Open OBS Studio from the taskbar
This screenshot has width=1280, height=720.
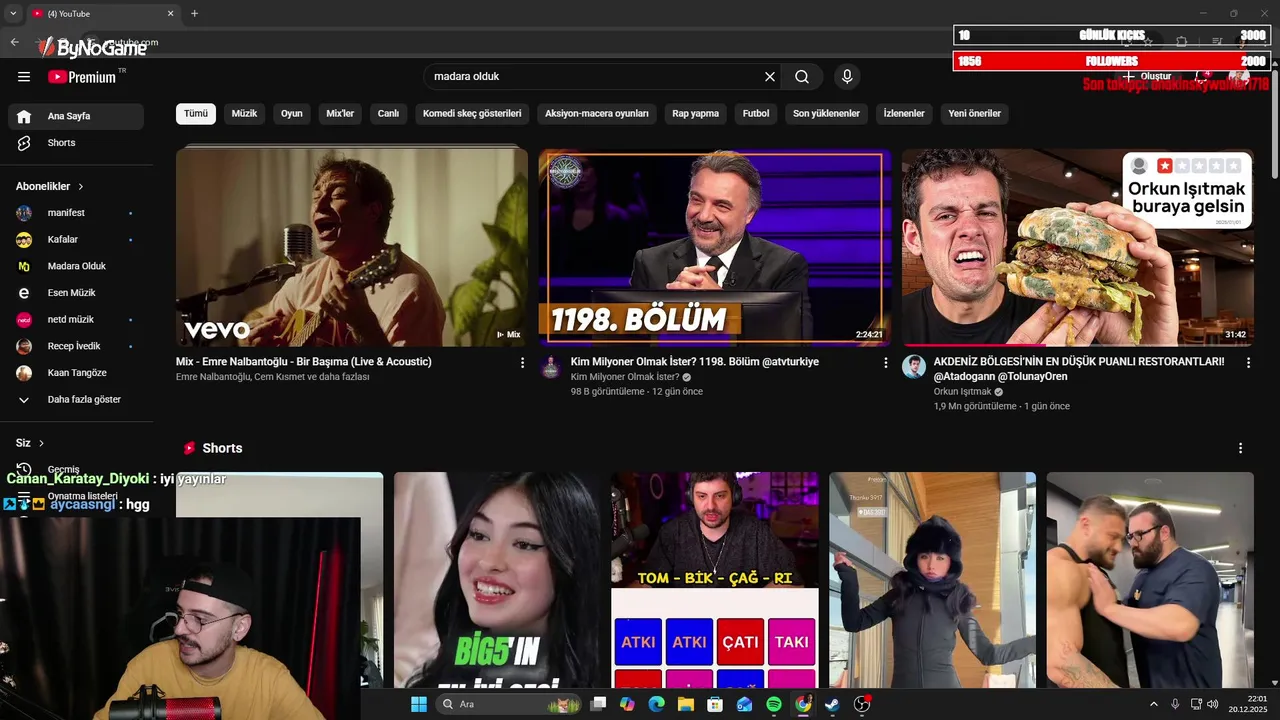tap(862, 704)
